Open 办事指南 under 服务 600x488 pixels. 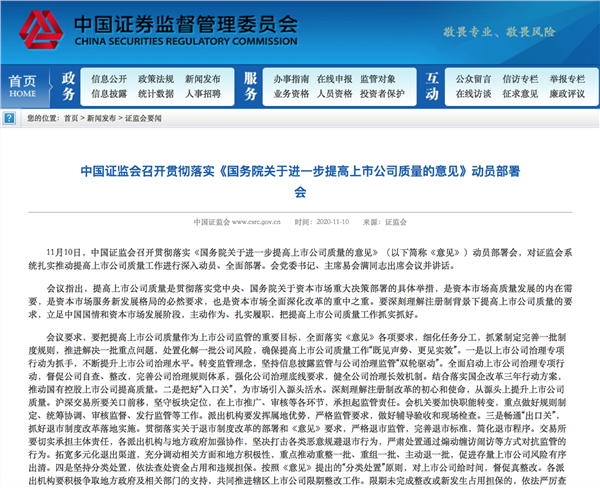291,79
